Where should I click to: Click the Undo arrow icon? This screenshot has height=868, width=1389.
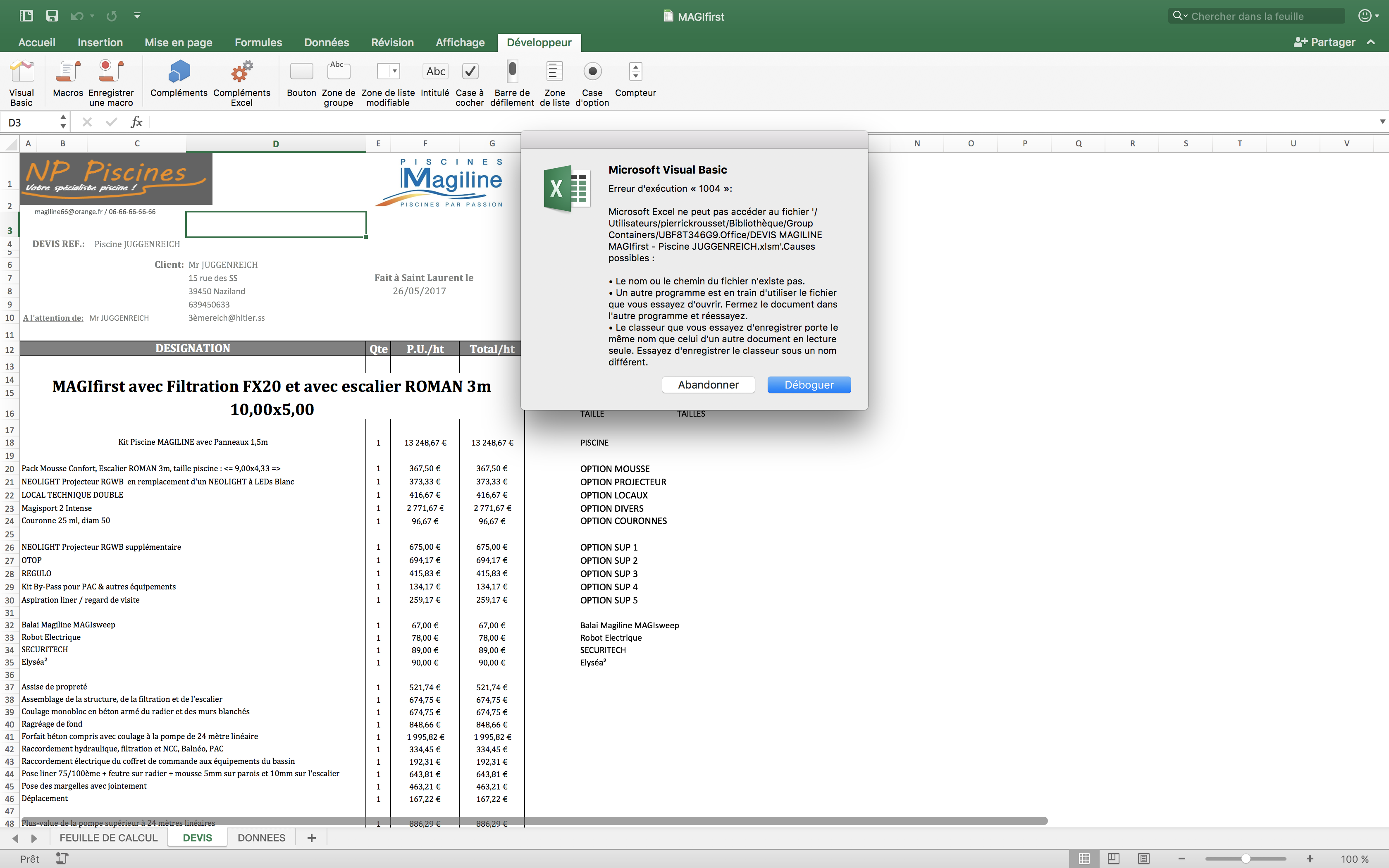point(77,16)
